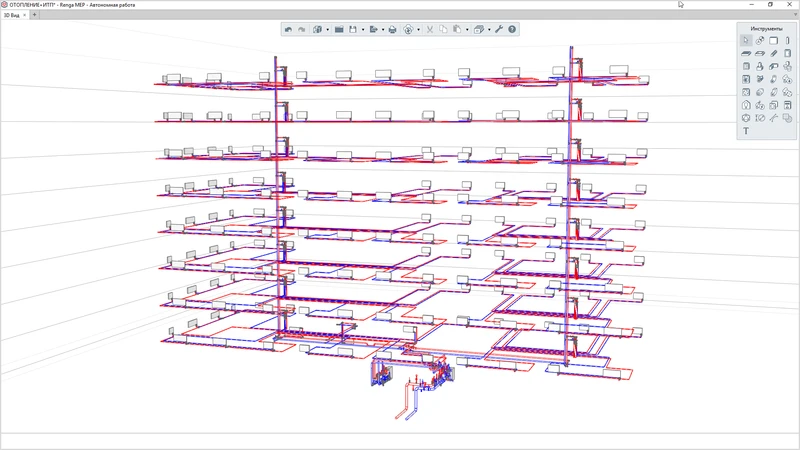Open project with the folder icon

339,30
